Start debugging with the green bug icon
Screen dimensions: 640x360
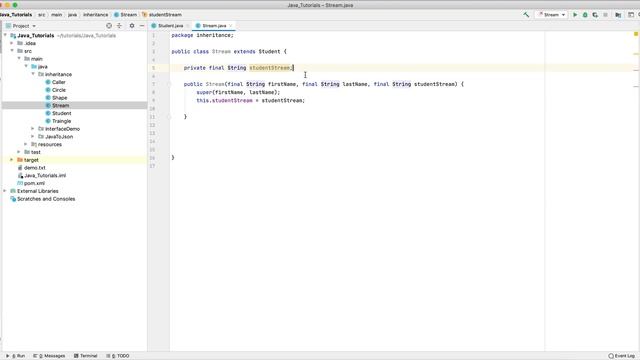(x=585, y=15)
